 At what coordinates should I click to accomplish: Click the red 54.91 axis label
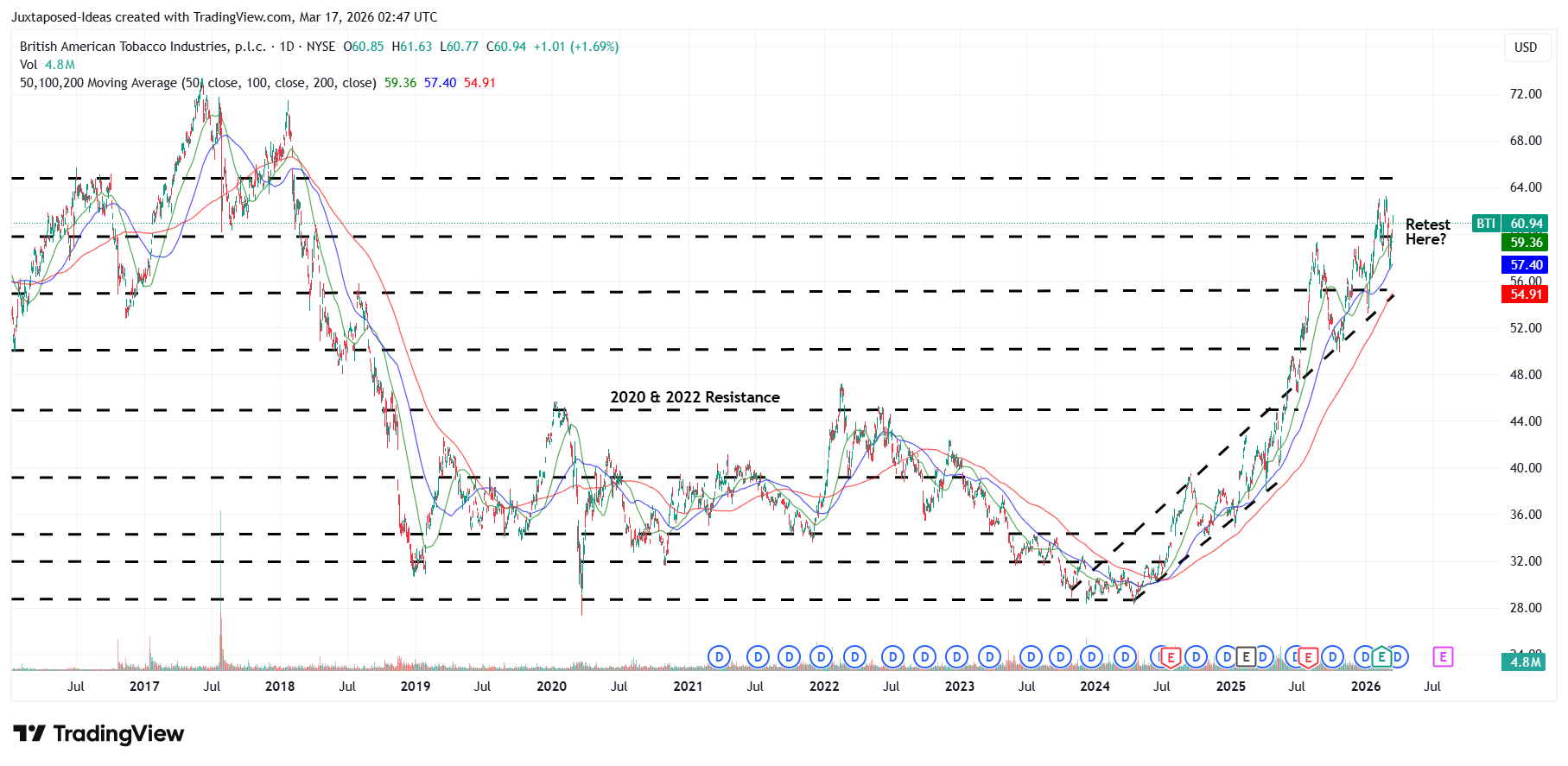1526,294
